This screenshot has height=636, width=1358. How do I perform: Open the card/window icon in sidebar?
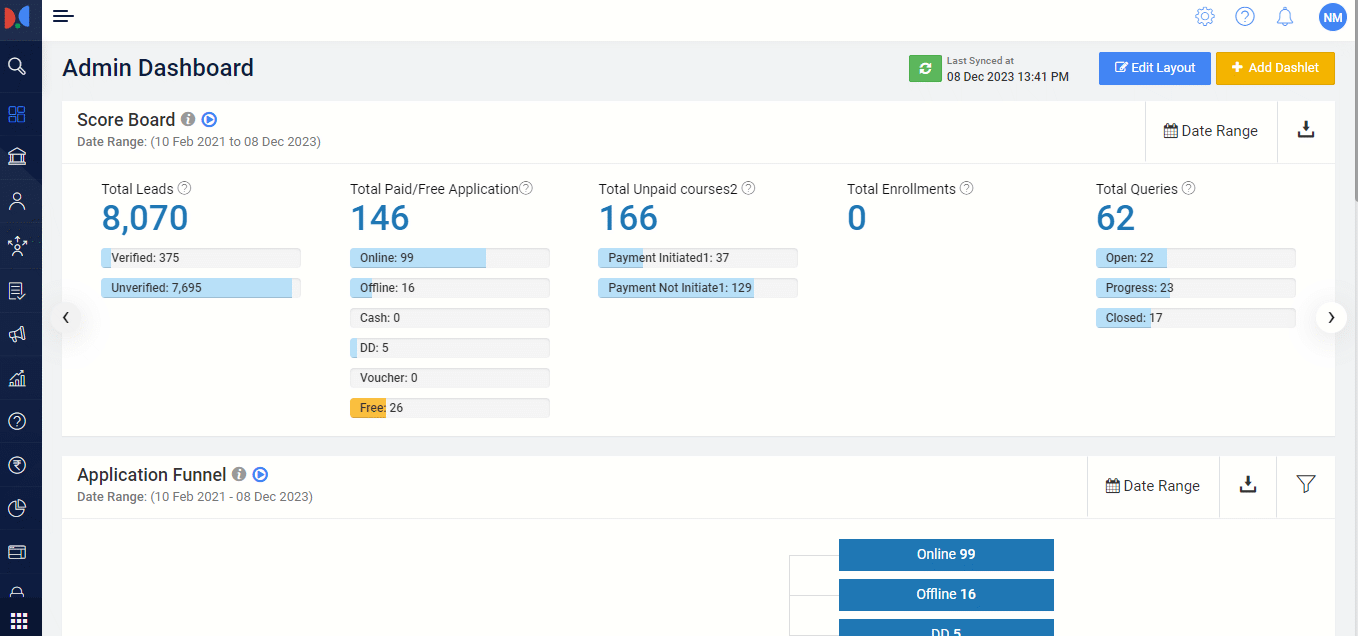point(17,552)
